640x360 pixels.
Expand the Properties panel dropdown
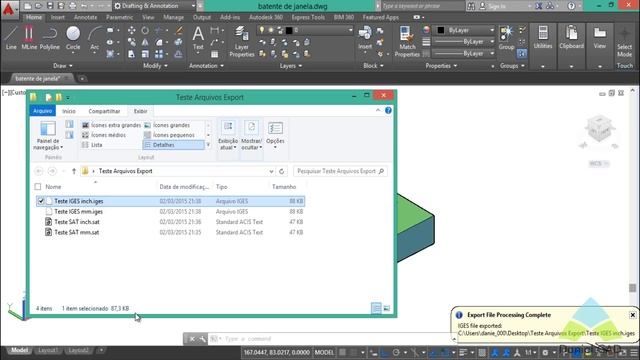tap(441, 66)
